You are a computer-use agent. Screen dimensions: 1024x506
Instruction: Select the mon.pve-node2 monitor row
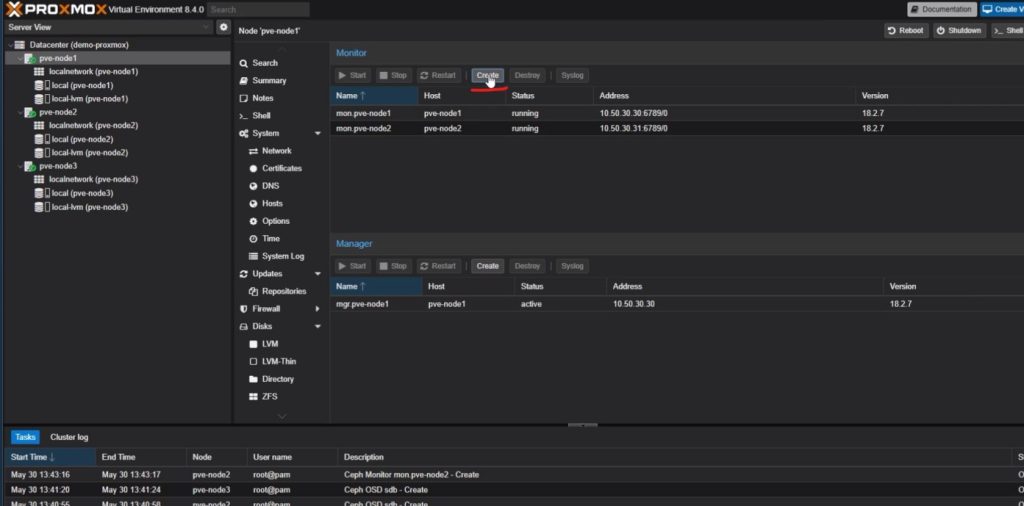[677, 129]
